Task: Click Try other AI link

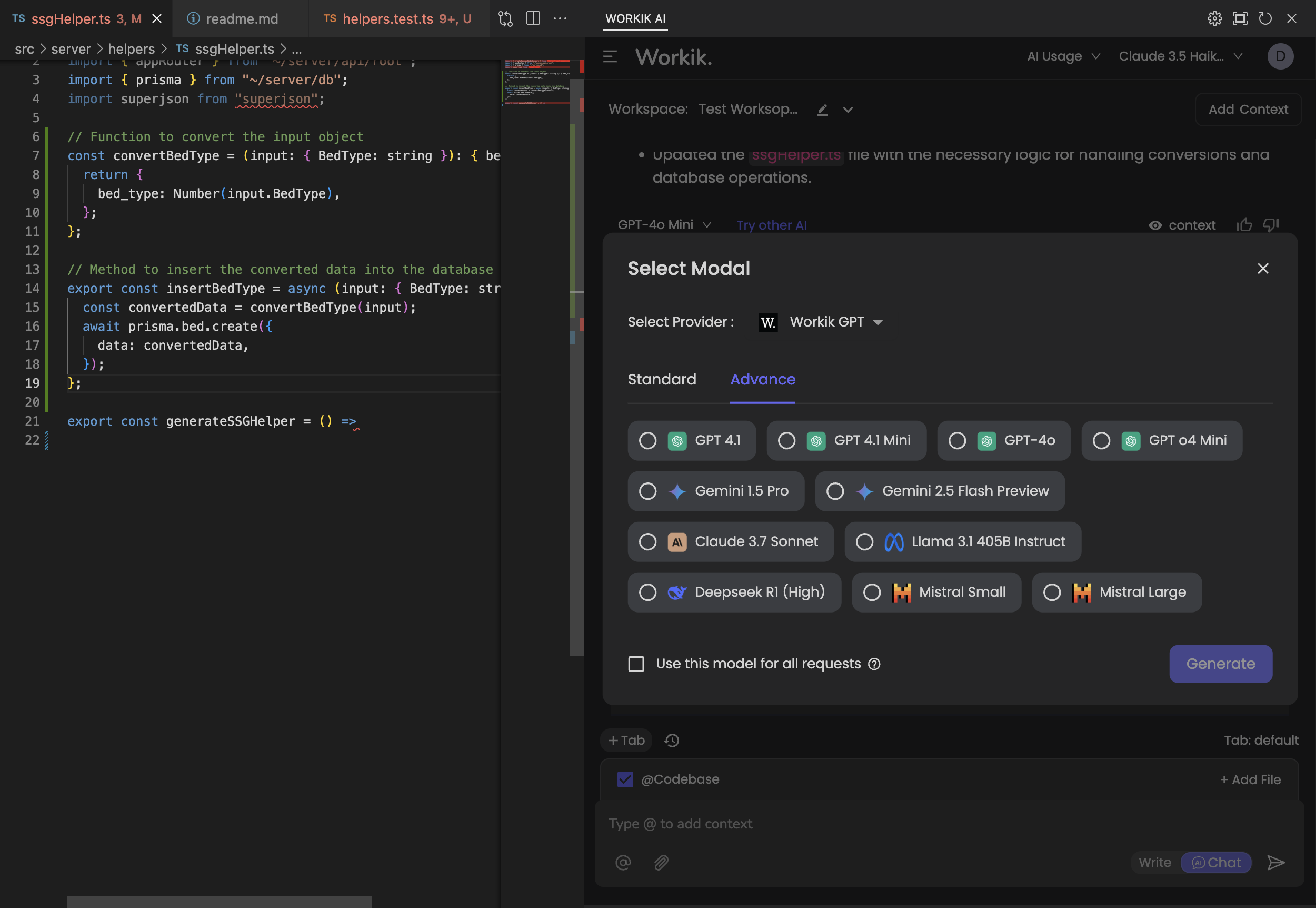Action: coord(771,225)
